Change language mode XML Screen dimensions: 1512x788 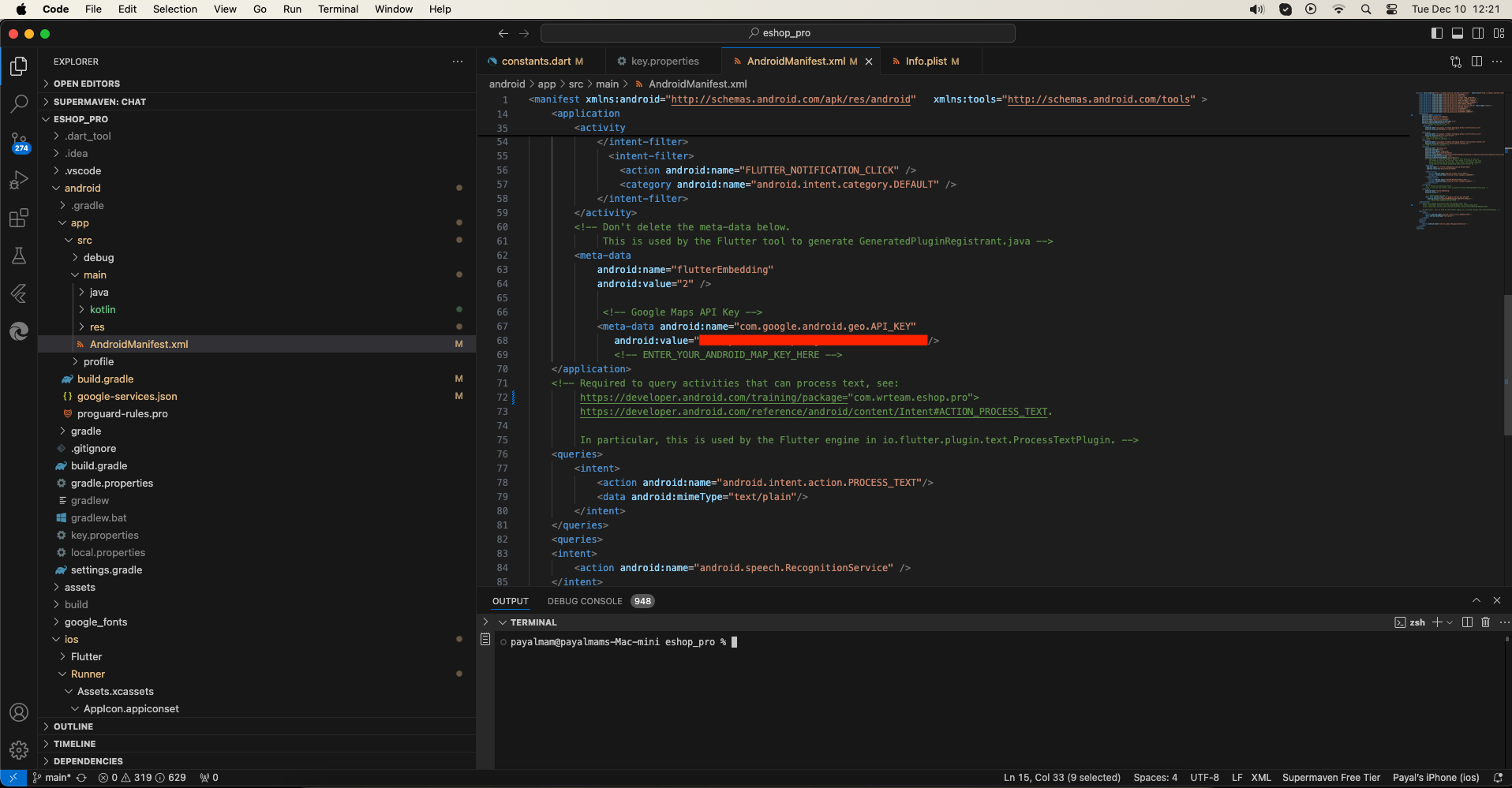(1261, 778)
